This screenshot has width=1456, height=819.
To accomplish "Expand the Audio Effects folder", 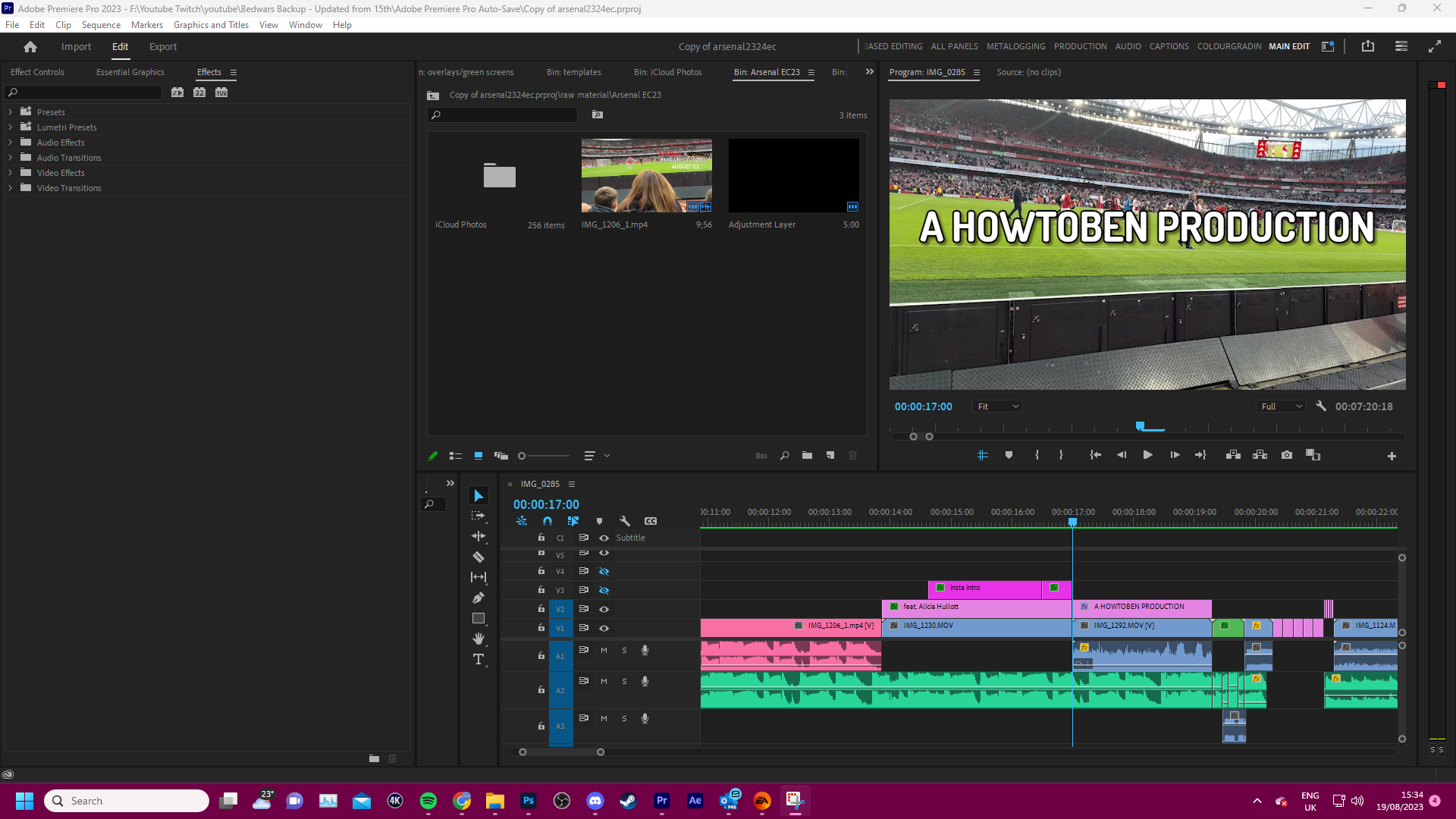I will pyautogui.click(x=10, y=142).
